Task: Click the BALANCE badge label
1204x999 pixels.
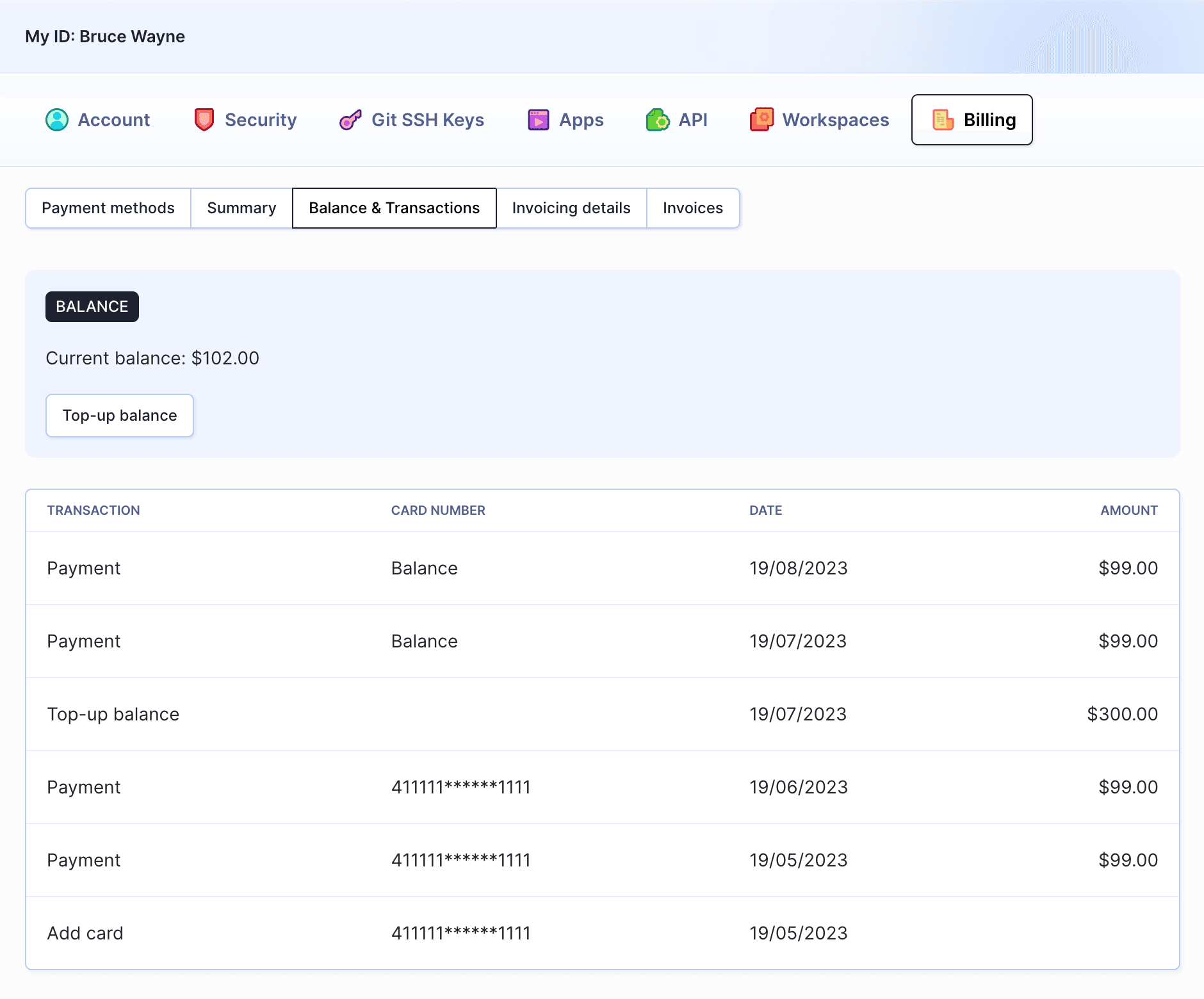Action: point(92,307)
